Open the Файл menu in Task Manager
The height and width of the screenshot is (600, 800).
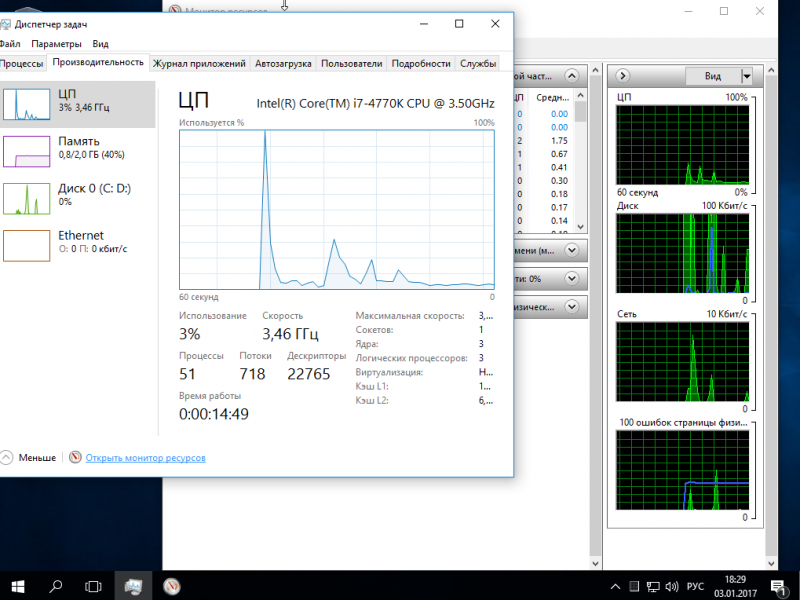pyautogui.click(x=10, y=44)
